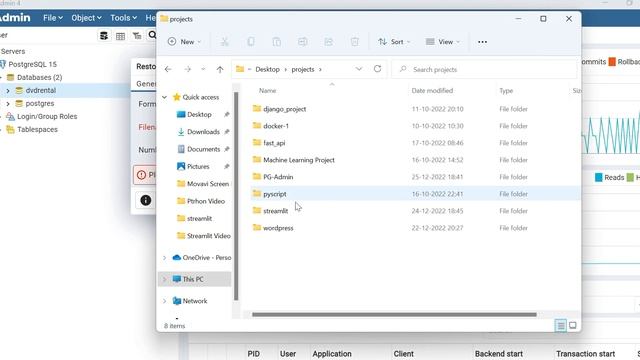Click the Copy icon in Explorer toolbar
The height and width of the screenshot is (360, 640).
251,42
